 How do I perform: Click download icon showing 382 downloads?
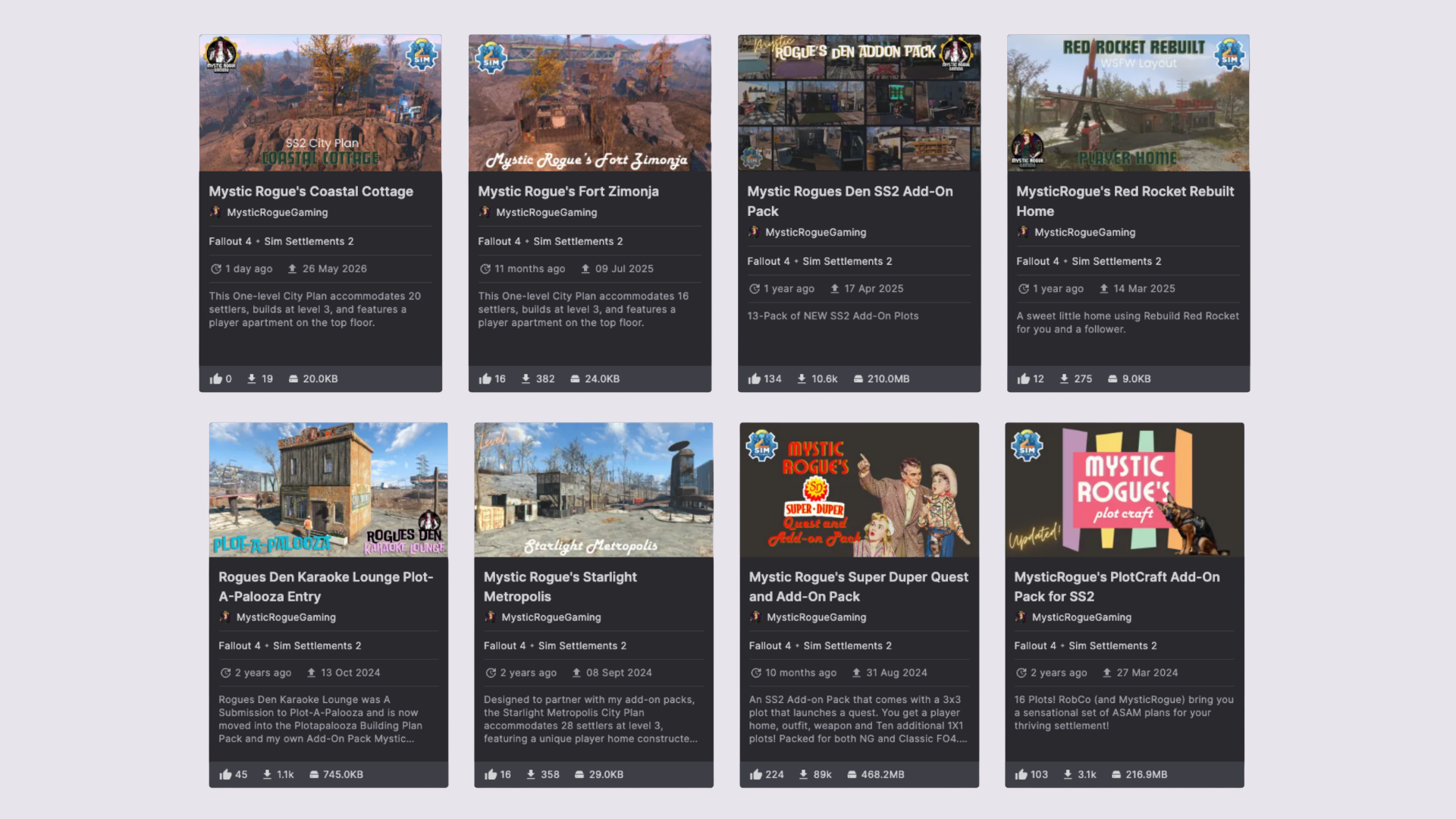[x=526, y=378]
